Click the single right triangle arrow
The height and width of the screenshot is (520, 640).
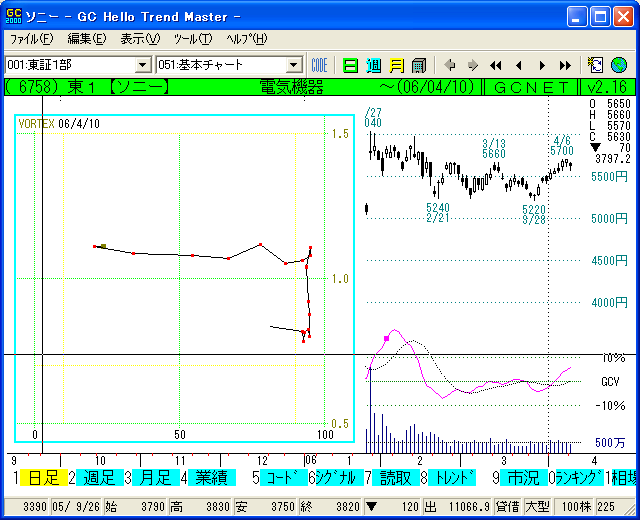click(x=542, y=65)
